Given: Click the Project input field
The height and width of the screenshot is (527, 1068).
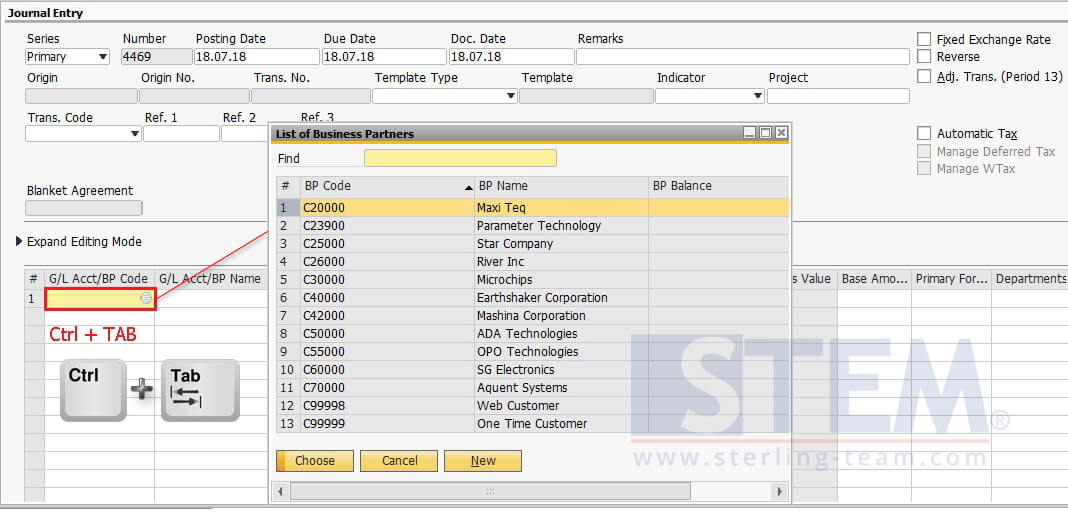Looking at the screenshot, I should [x=838, y=97].
